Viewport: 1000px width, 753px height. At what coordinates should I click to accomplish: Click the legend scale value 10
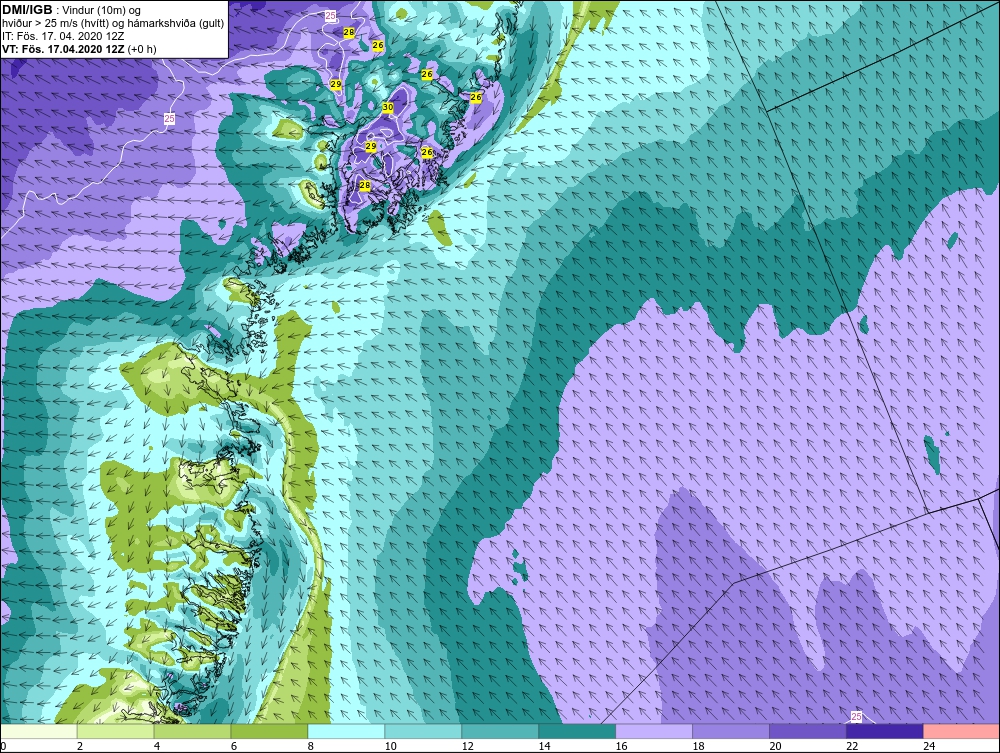(390, 746)
